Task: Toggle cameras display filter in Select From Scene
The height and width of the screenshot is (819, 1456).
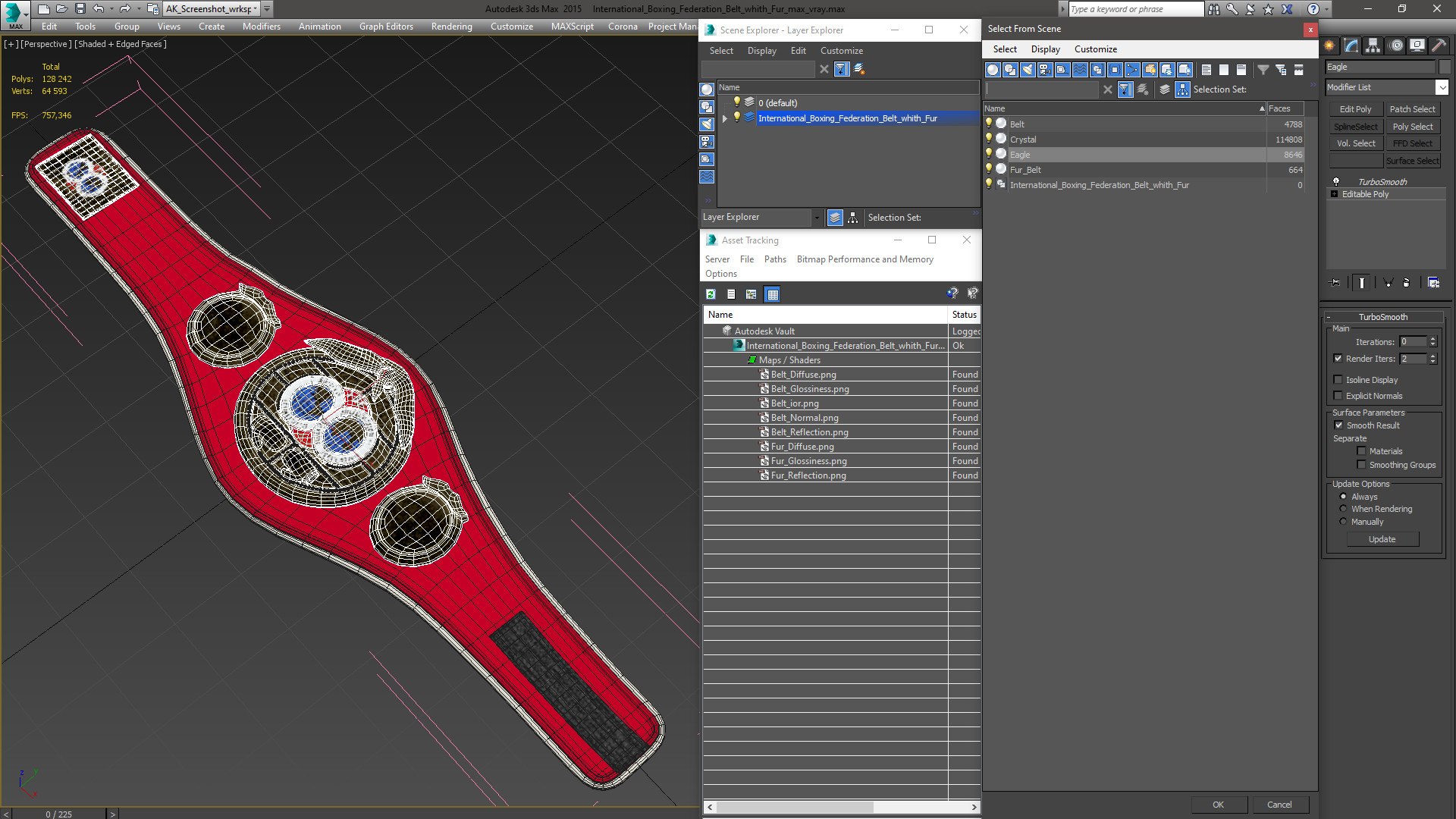Action: (x=1045, y=70)
